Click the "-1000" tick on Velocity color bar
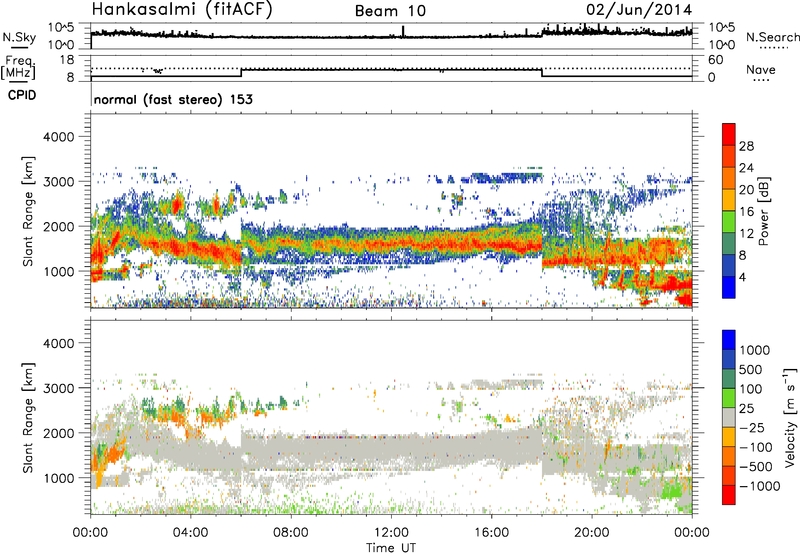The image size is (800, 554). coord(760,486)
